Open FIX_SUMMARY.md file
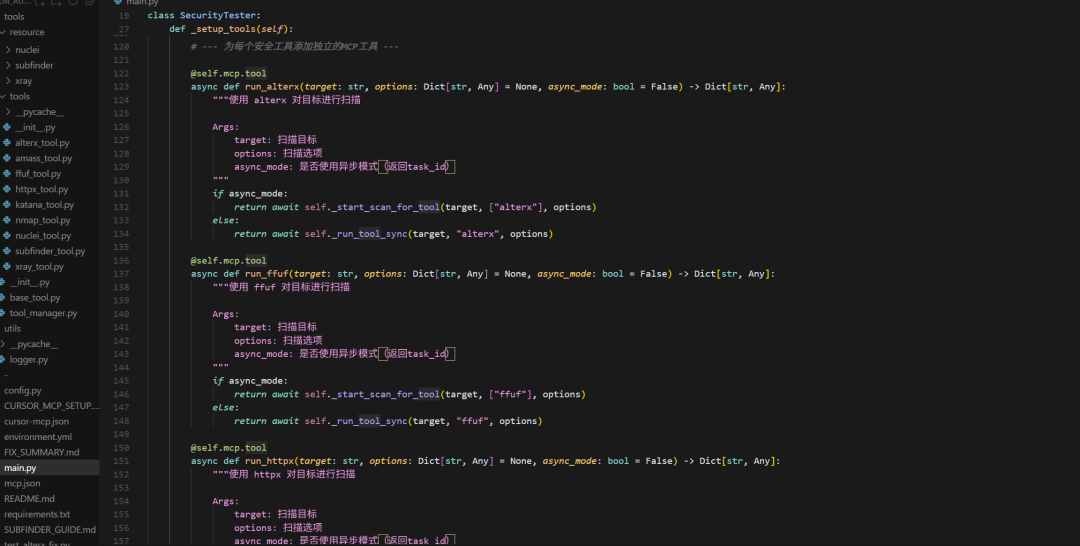 [41, 452]
